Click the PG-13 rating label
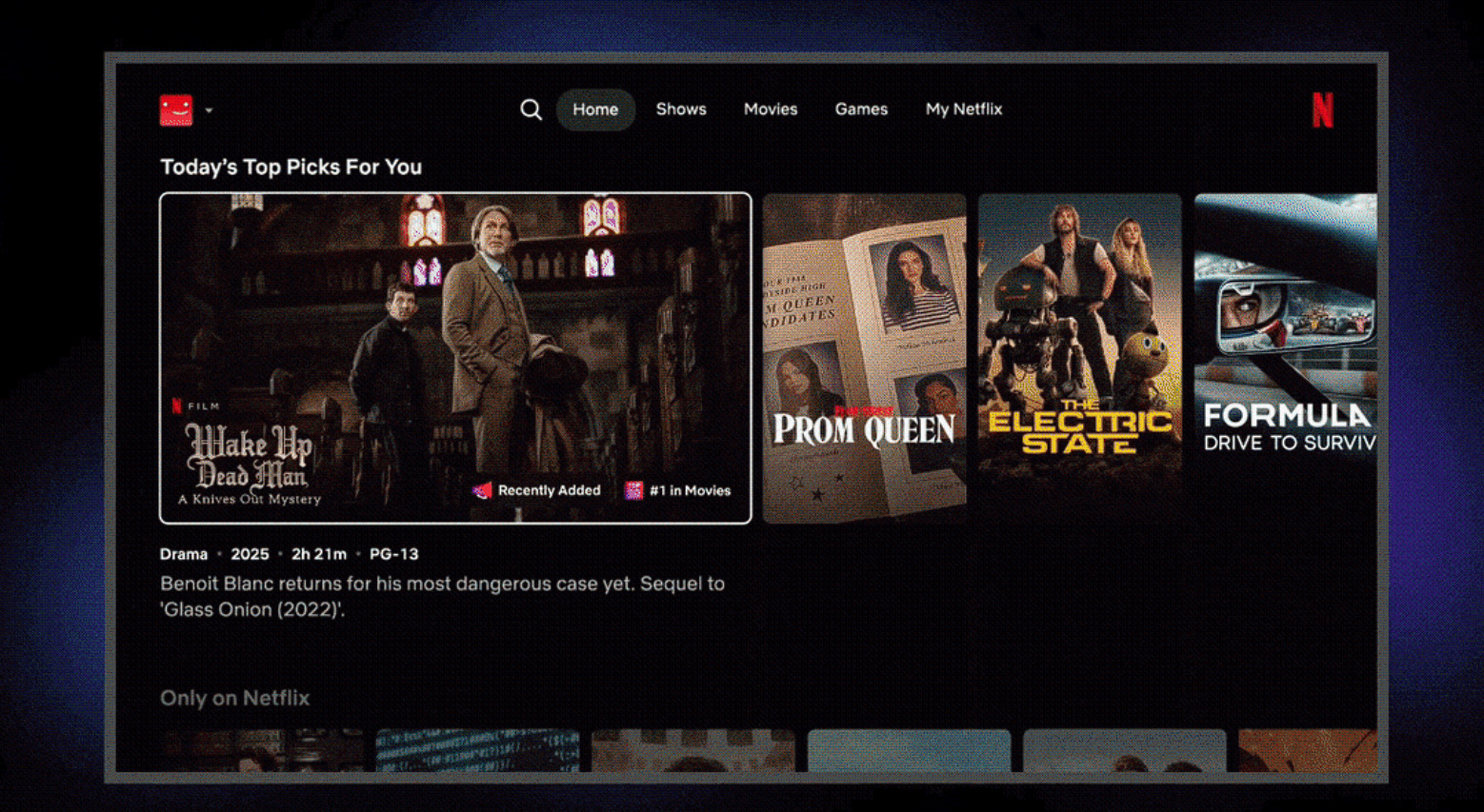 393,554
